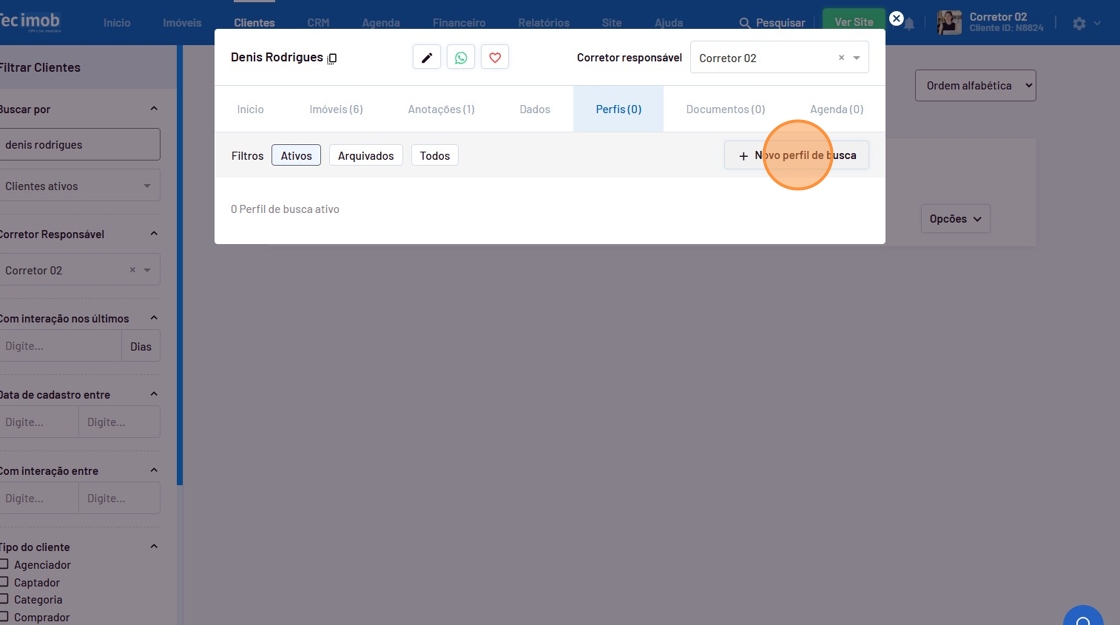
Task: Click the pencil edit icon beside client name
Action: (427, 58)
